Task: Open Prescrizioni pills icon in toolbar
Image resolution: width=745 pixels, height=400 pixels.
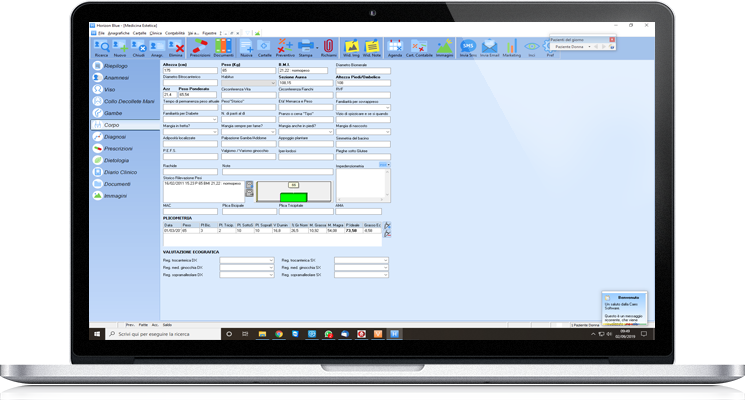Action: [x=200, y=48]
